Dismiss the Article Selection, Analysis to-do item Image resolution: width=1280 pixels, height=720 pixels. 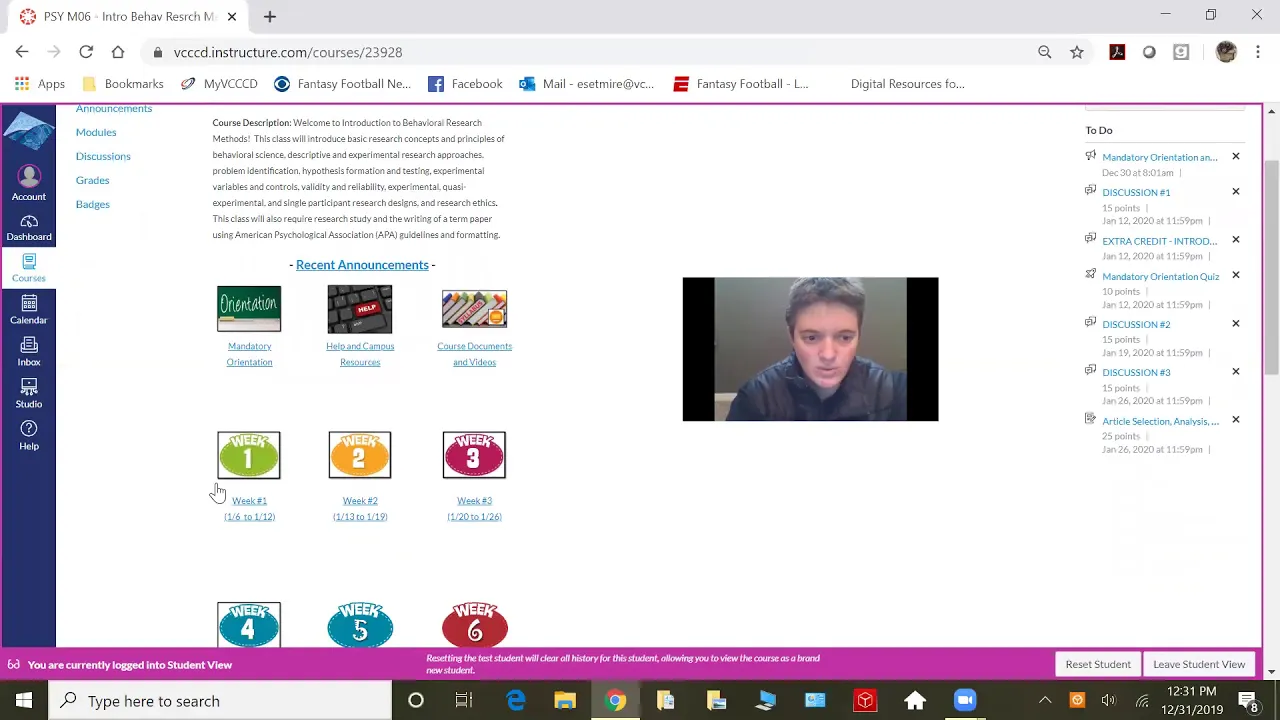(1235, 420)
